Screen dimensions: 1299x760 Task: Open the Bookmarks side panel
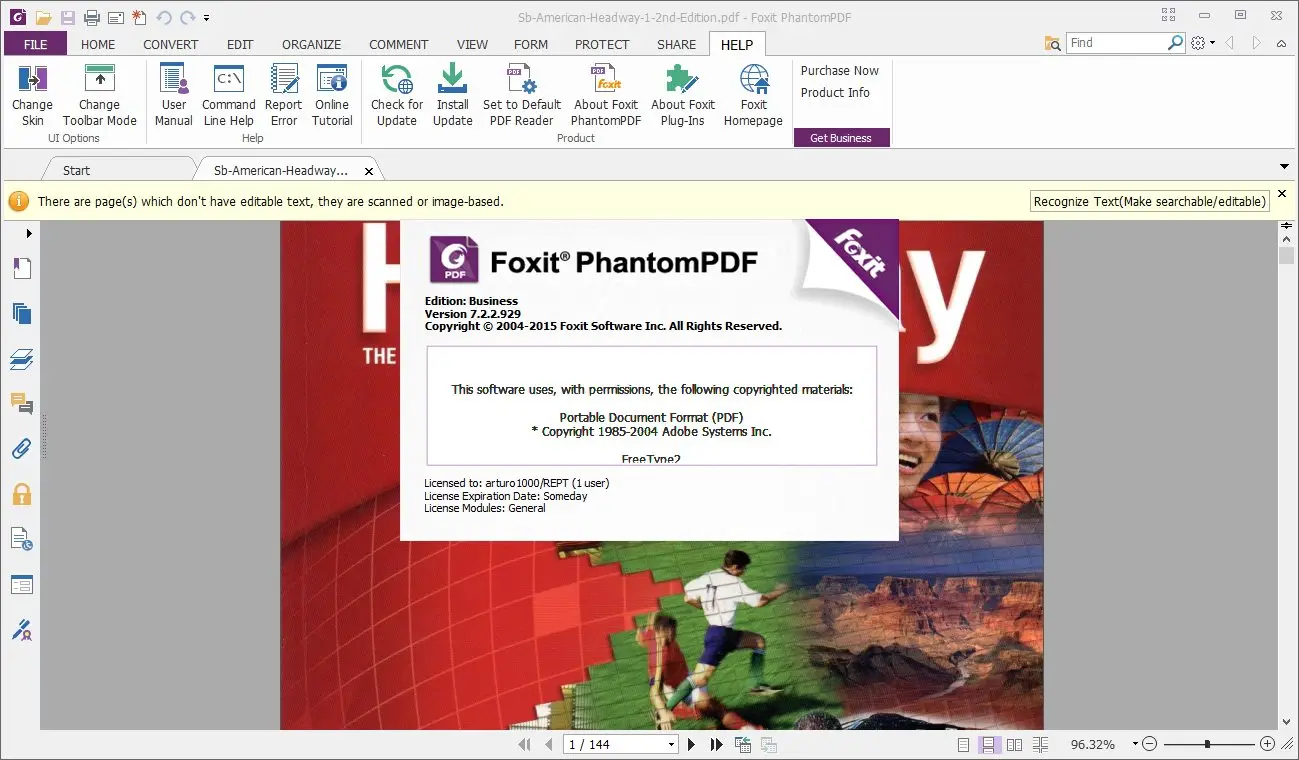(x=22, y=268)
